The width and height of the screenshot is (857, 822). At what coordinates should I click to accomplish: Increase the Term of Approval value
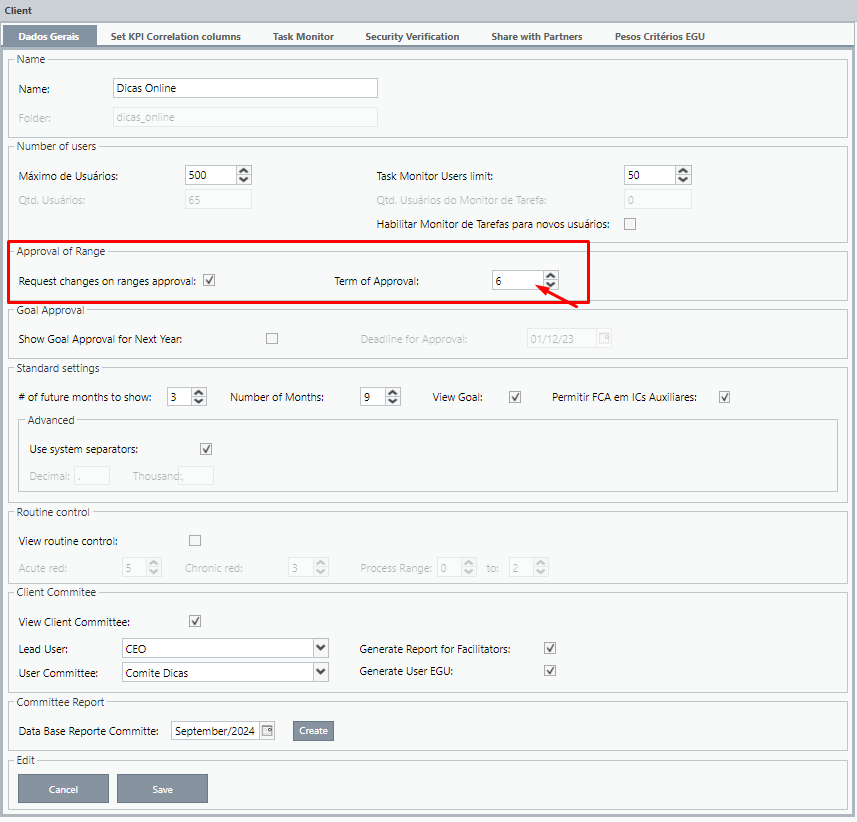(551, 276)
